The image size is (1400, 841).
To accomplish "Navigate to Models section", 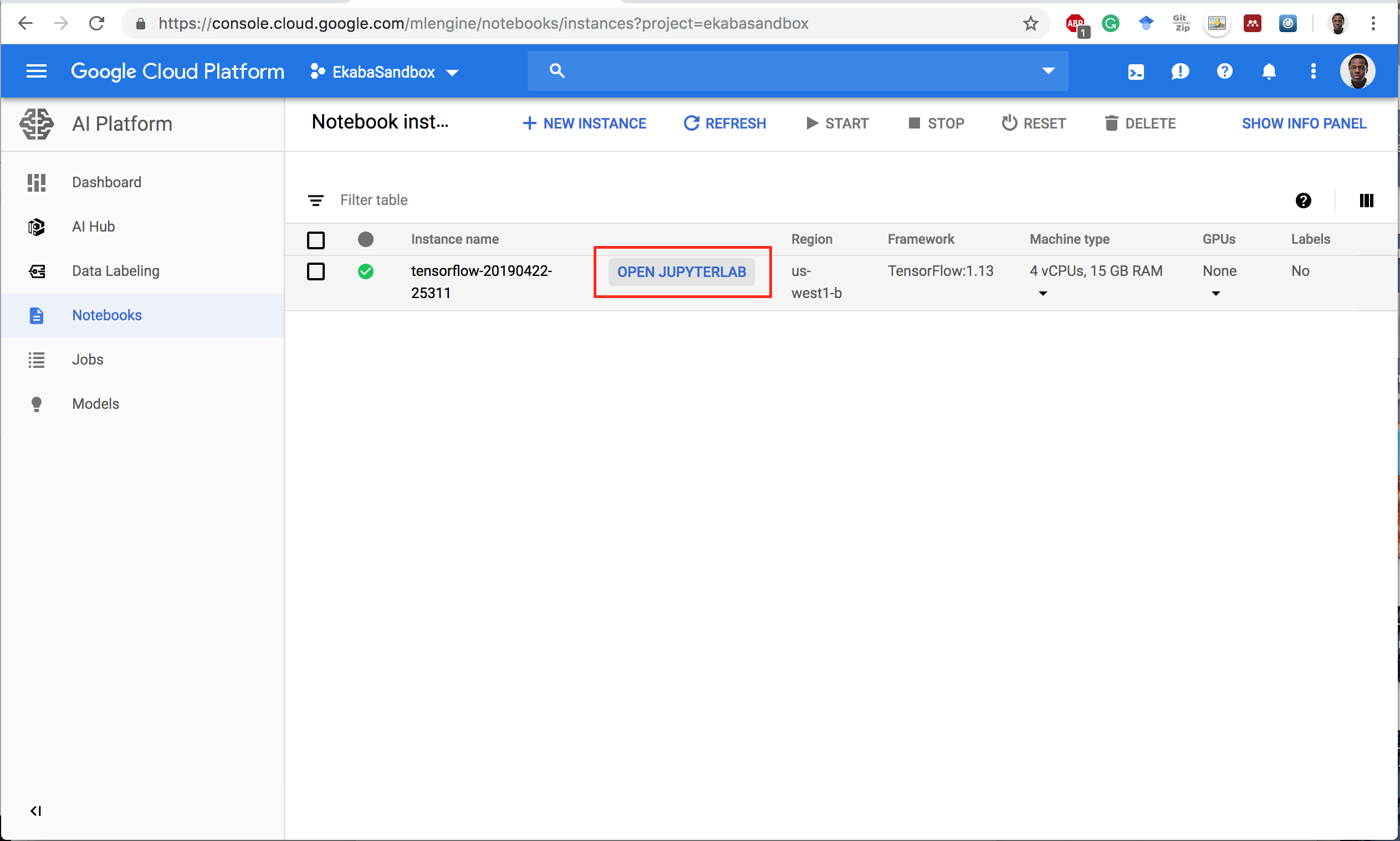I will 95,403.
